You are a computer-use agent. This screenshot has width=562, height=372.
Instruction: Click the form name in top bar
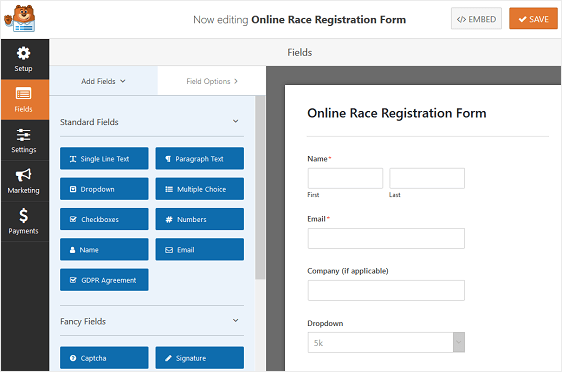click(328, 20)
